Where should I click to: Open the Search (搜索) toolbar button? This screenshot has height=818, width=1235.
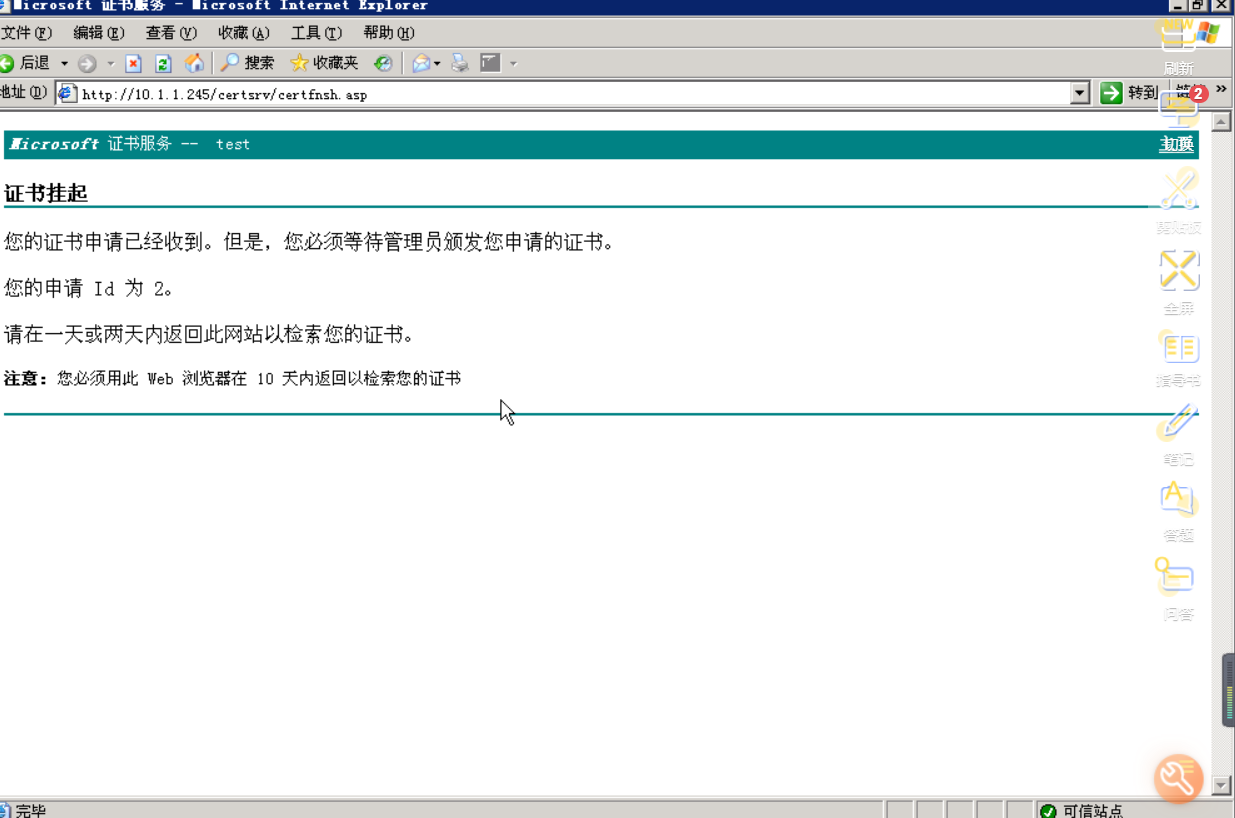[247, 63]
